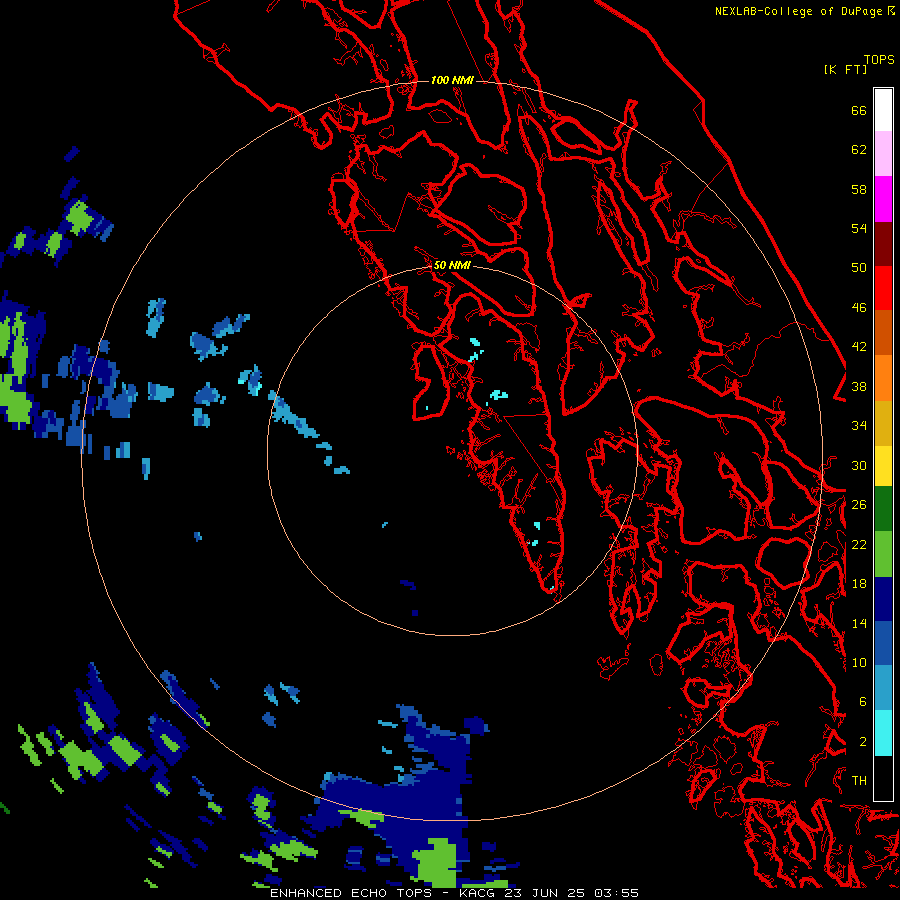Select the magenta legend swatch
The width and height of the screenshot is (900, 900).
pyautogui.click(x=883, y=199)
